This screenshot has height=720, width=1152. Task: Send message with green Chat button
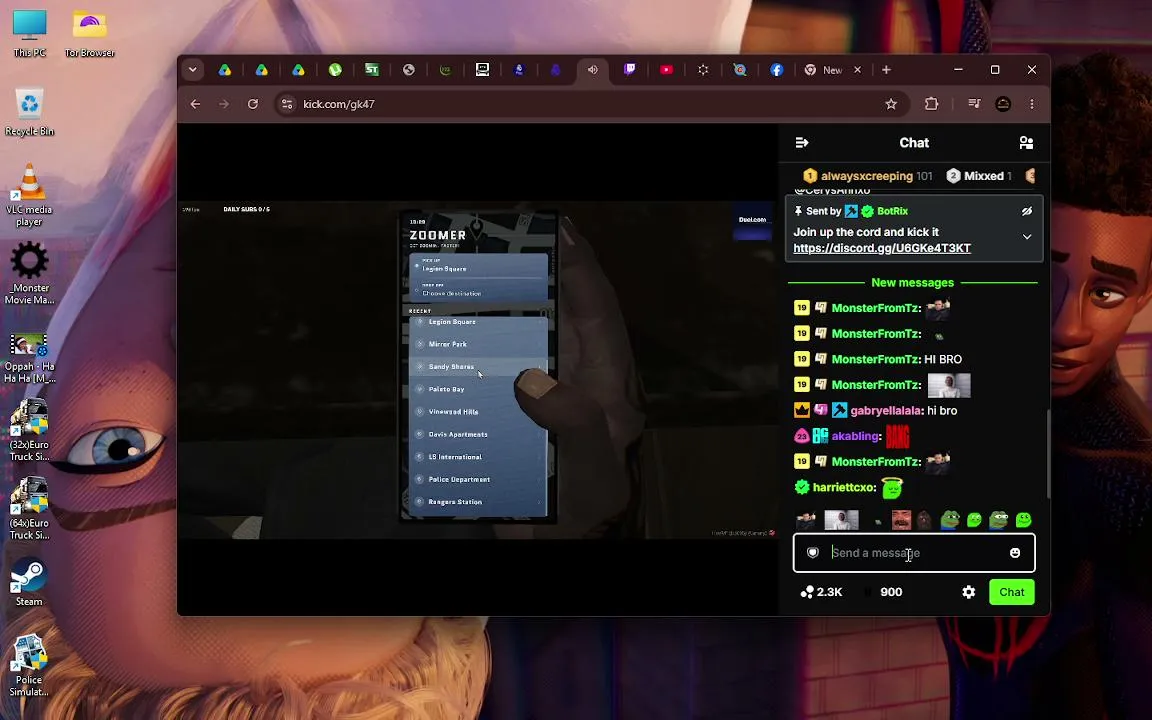click(1012, 592)
